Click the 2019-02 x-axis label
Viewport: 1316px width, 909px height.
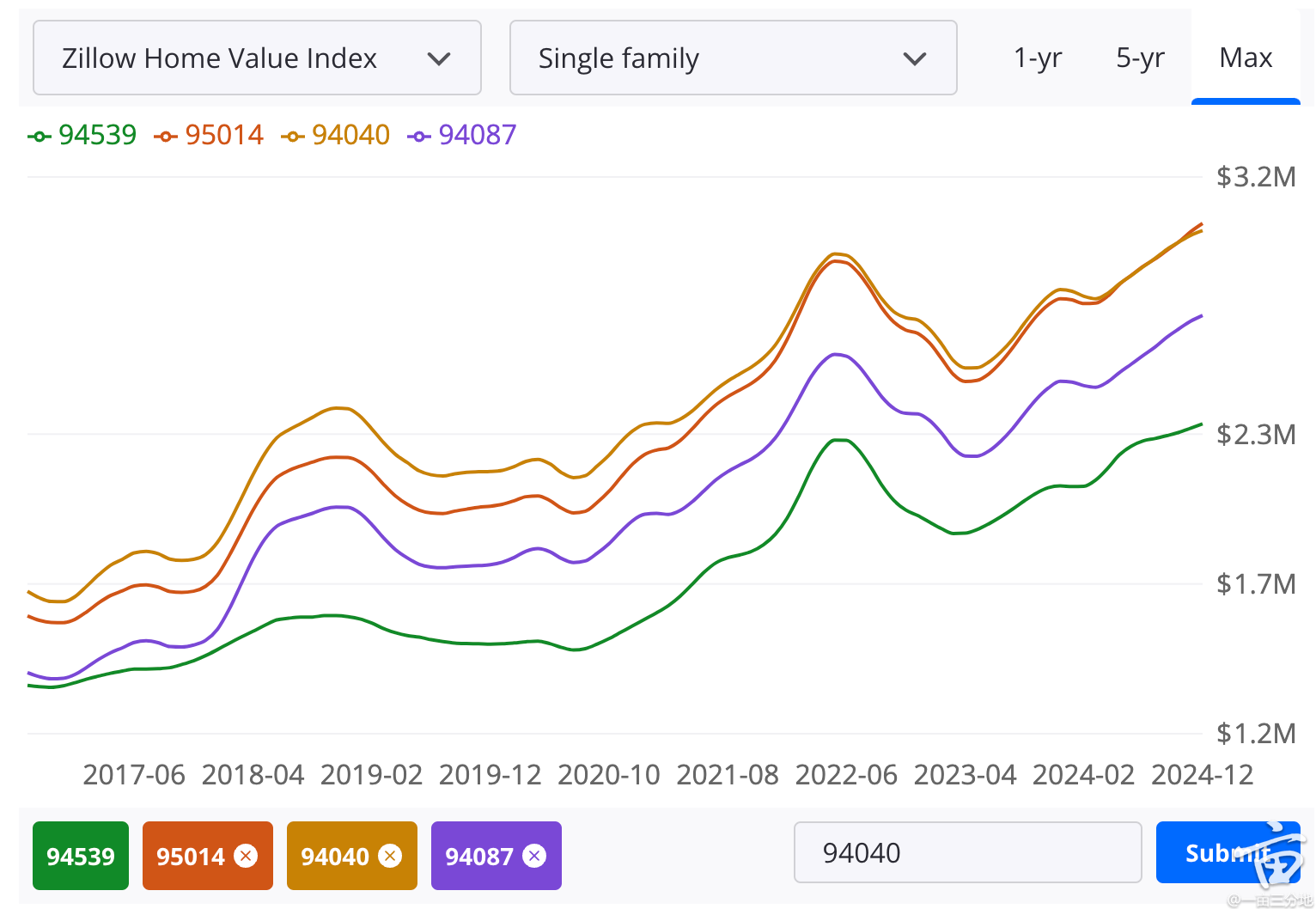372,775
